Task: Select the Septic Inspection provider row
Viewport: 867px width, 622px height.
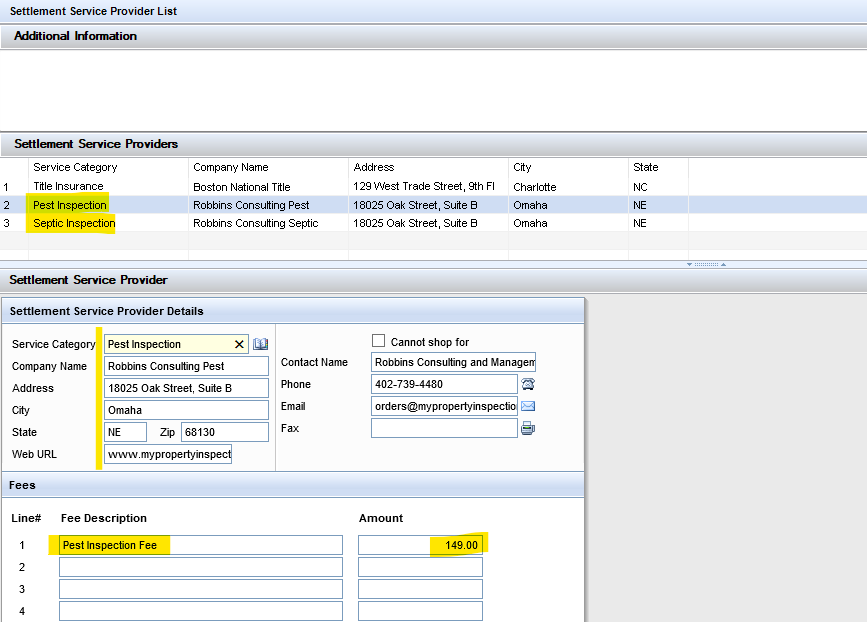Action: [x=434, y=223]
